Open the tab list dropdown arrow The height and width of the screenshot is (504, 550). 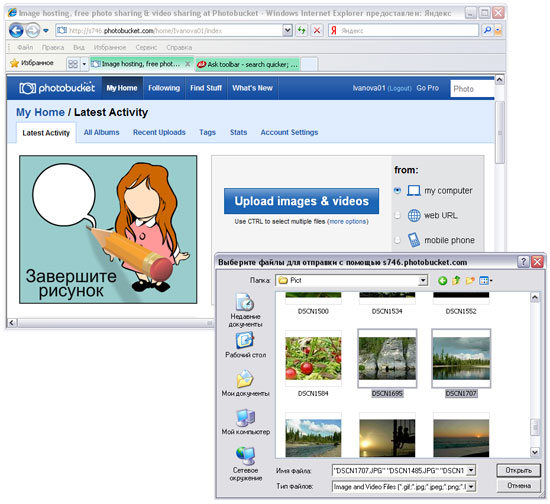(x=84, y=64)
